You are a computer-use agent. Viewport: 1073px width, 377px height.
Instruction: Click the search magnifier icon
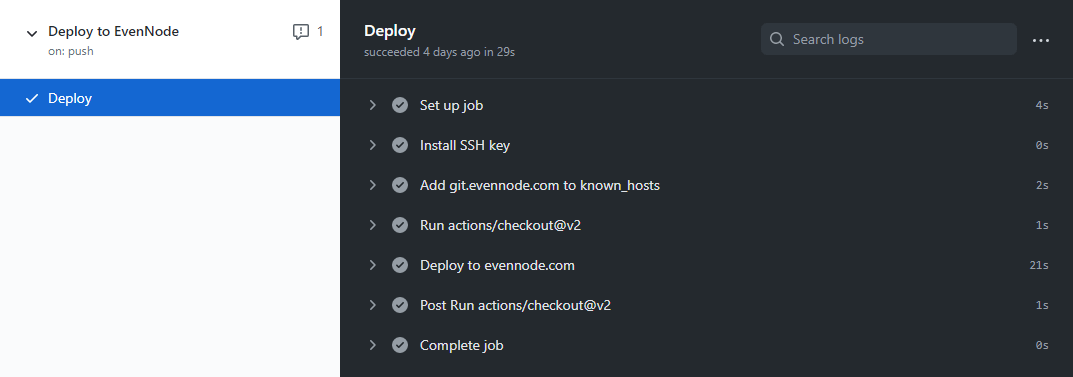pyautogui.click(x=777, y=39)
